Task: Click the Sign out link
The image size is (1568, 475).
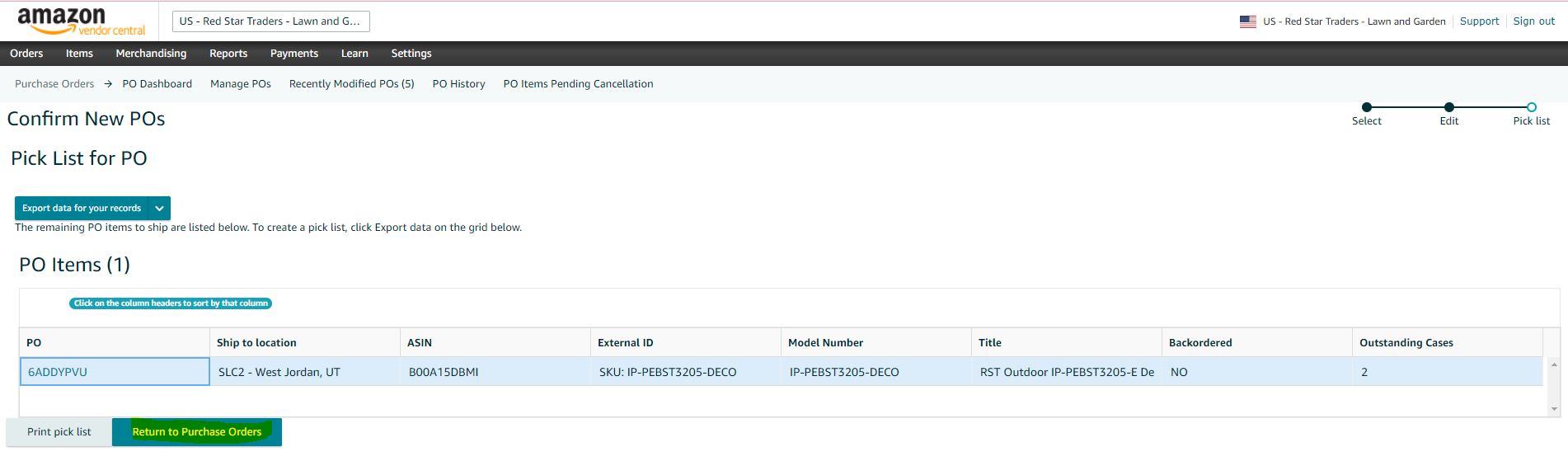Action: (x=1533, y=21)
